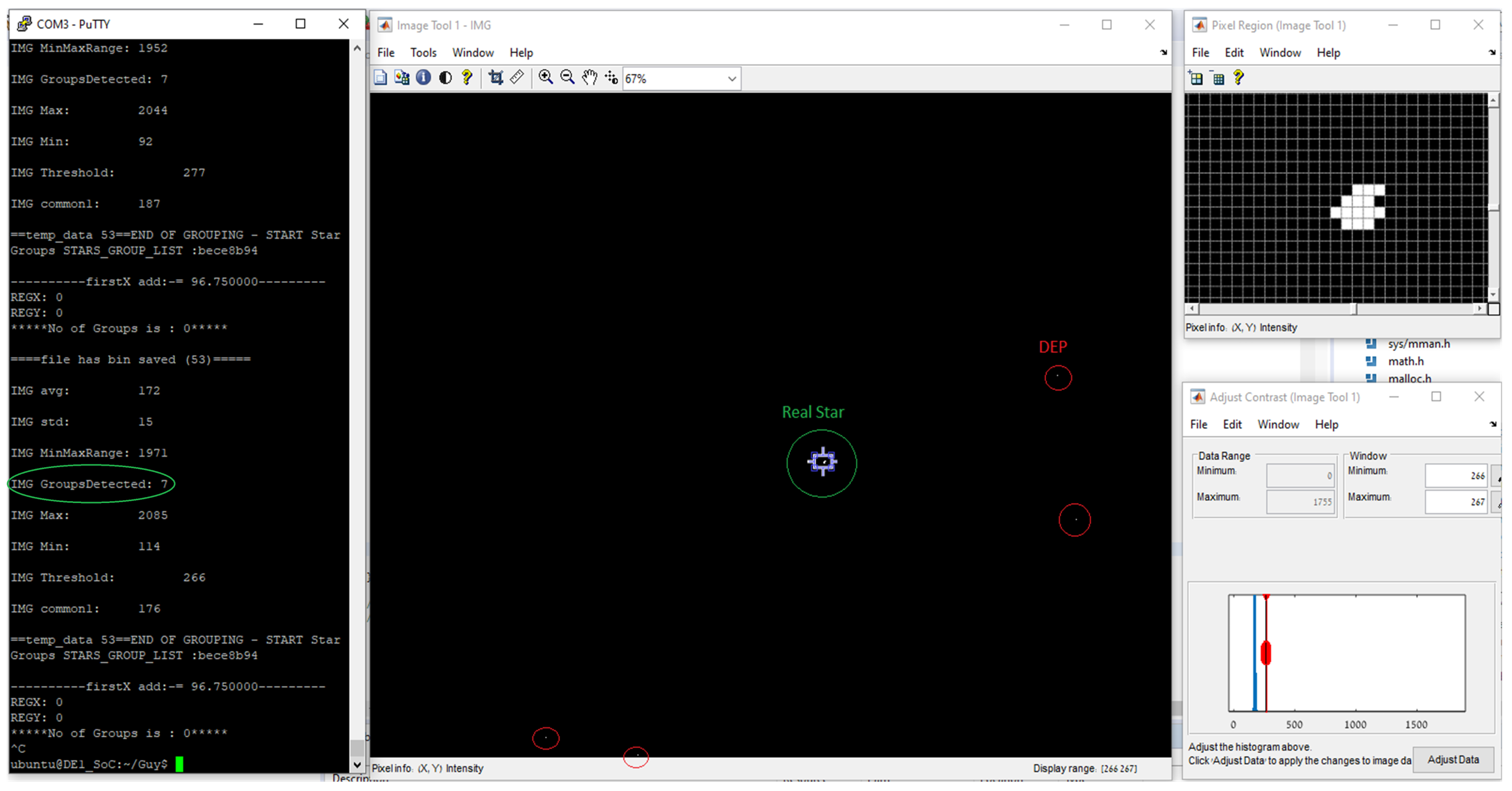The height and width of the screenshot is (791, 1512).
Task: Select the Pan hand tool
Action: point(589,77)
